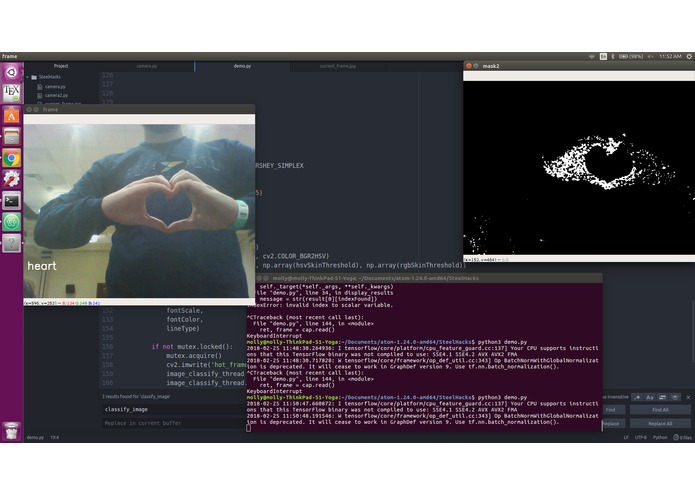Click the question mark dock icon
Screen dimensions: 695x494
12,243
